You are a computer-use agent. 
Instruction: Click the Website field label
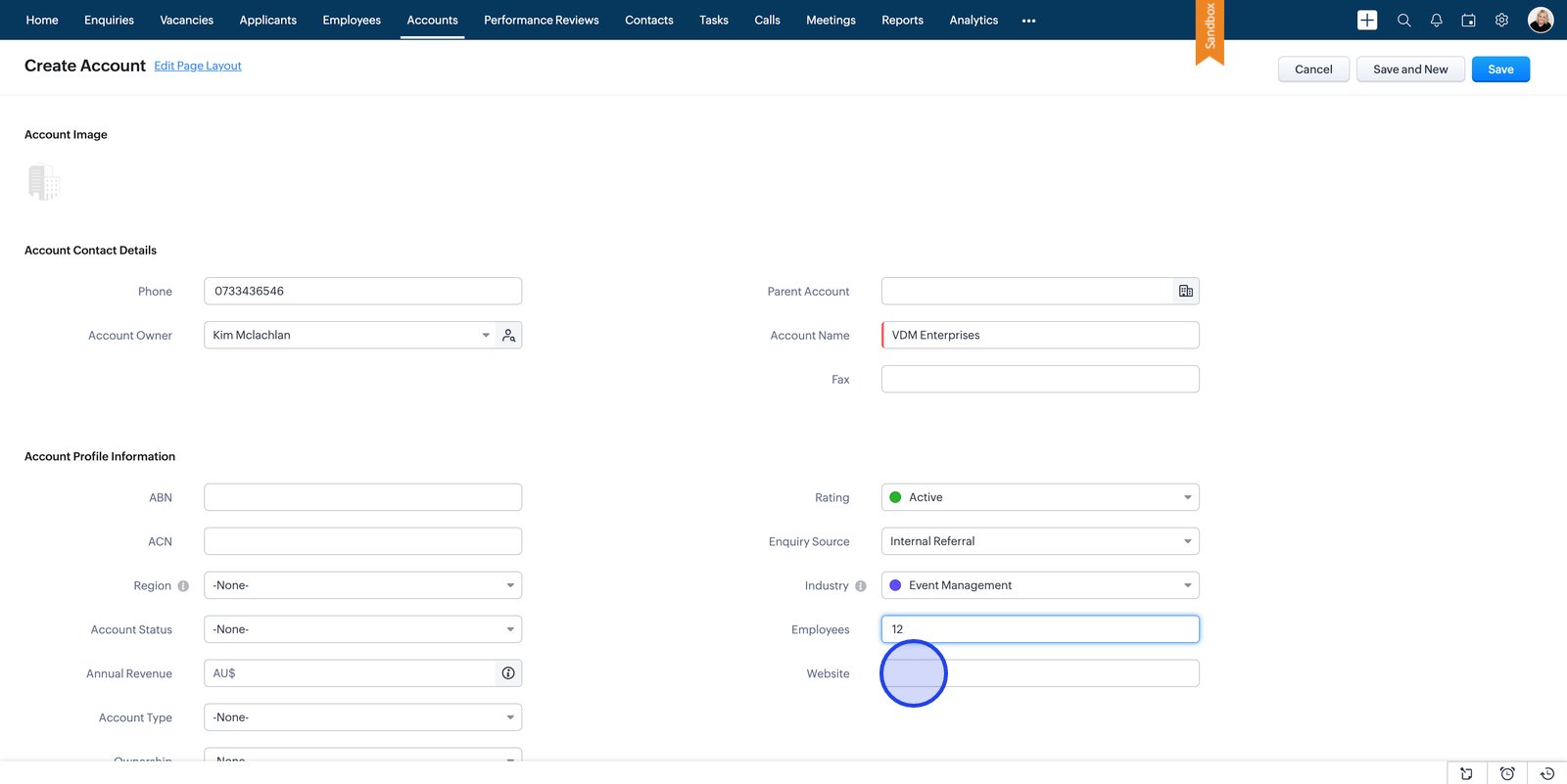[x=828, y=674]
